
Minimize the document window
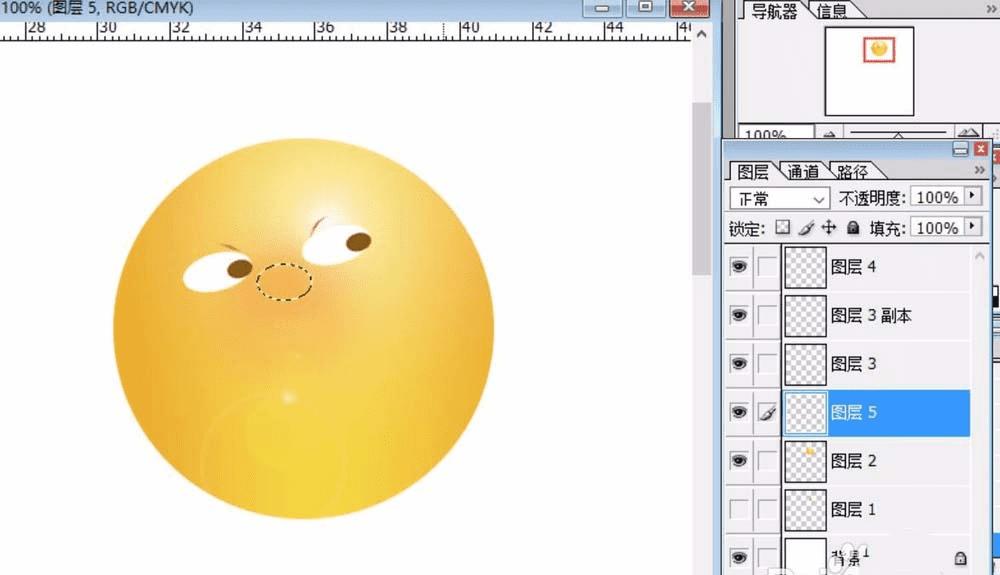click(601, 8)
